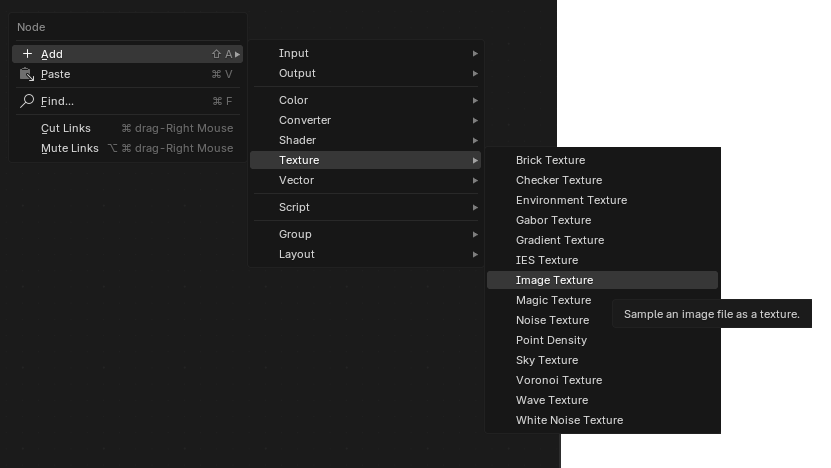The width and height of the screenshot is (831, 468).
Task: Click the magnifier icon beside Find
Action: click(27, 101)
